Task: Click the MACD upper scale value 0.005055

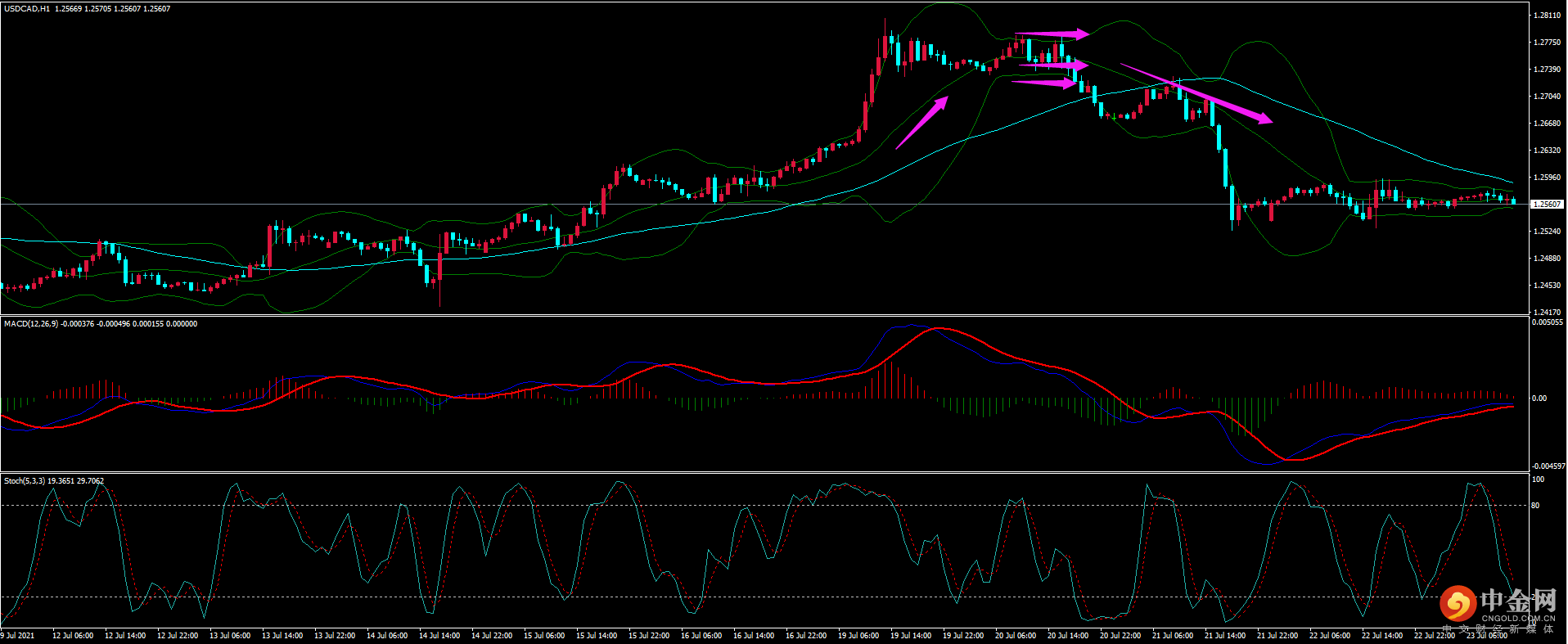Action: coord(1547,322)
